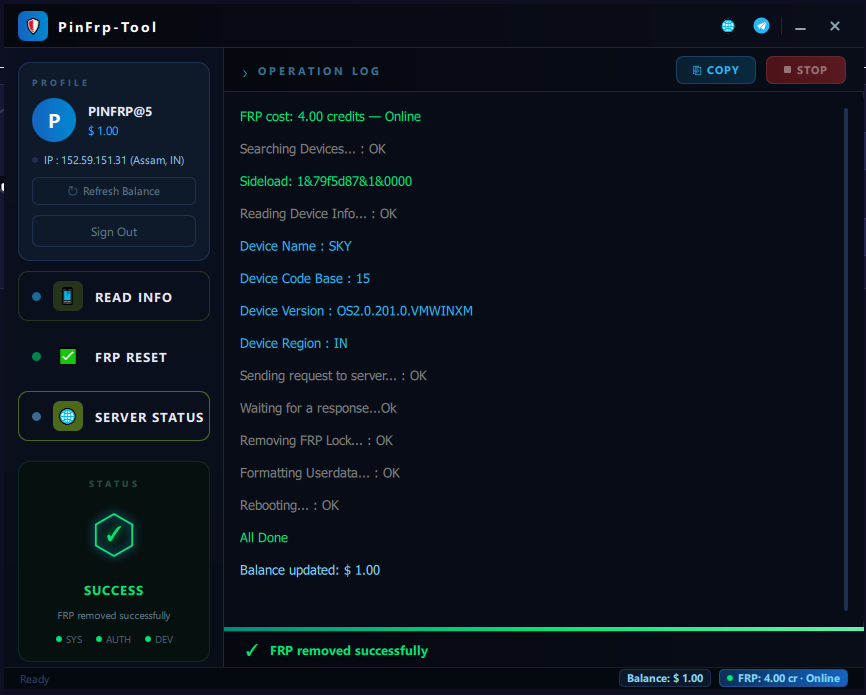
Task: Select the FRP RESET menu option
Action: [x=114, y=357]
